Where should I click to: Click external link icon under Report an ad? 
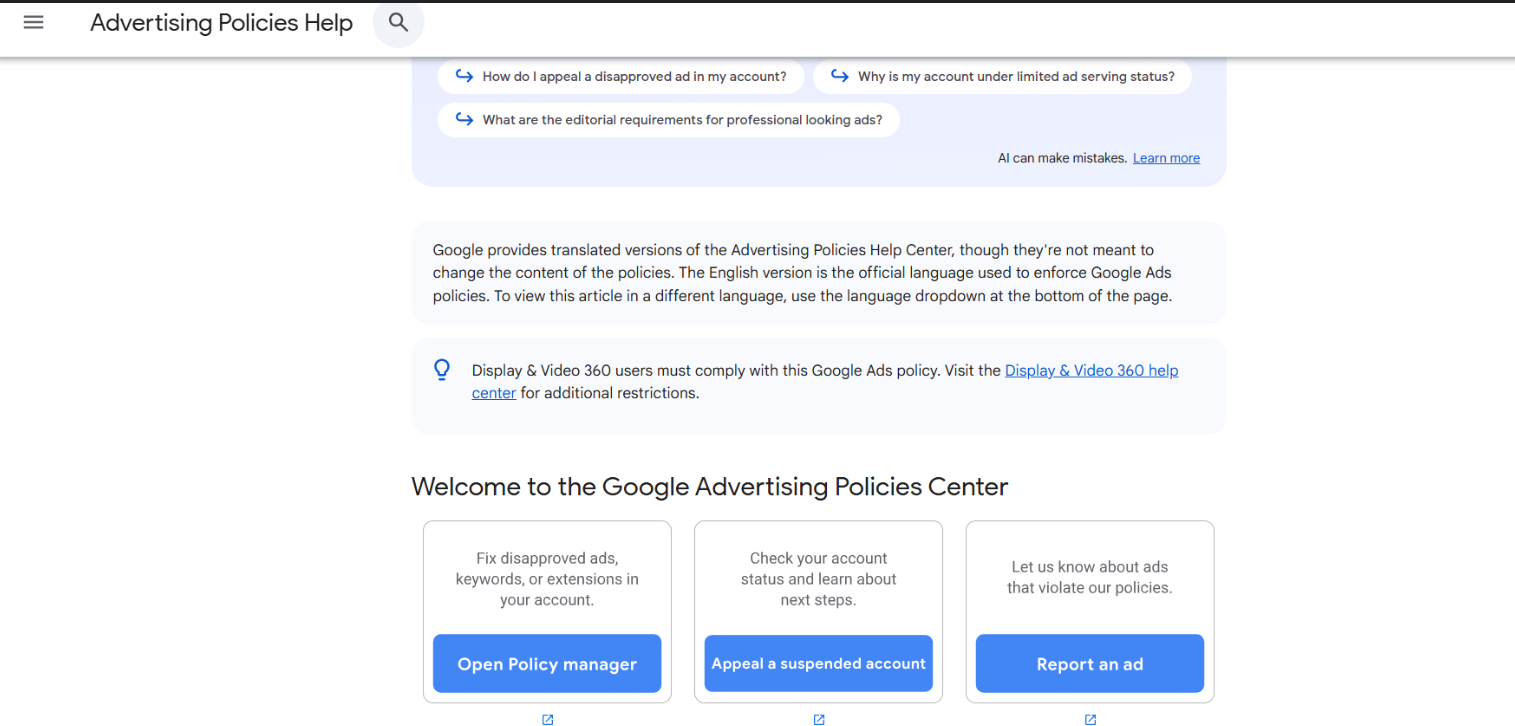[1090, 719]
